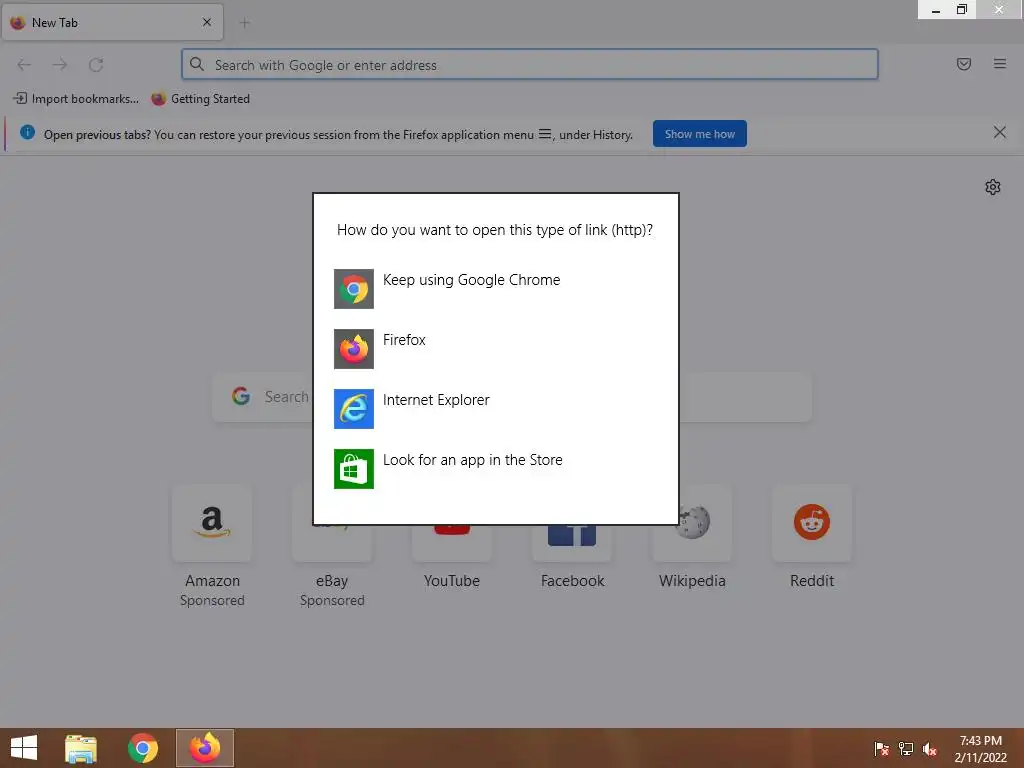Open new tab page settings gear
1024x768 pixels.
(x=993, y=187)
